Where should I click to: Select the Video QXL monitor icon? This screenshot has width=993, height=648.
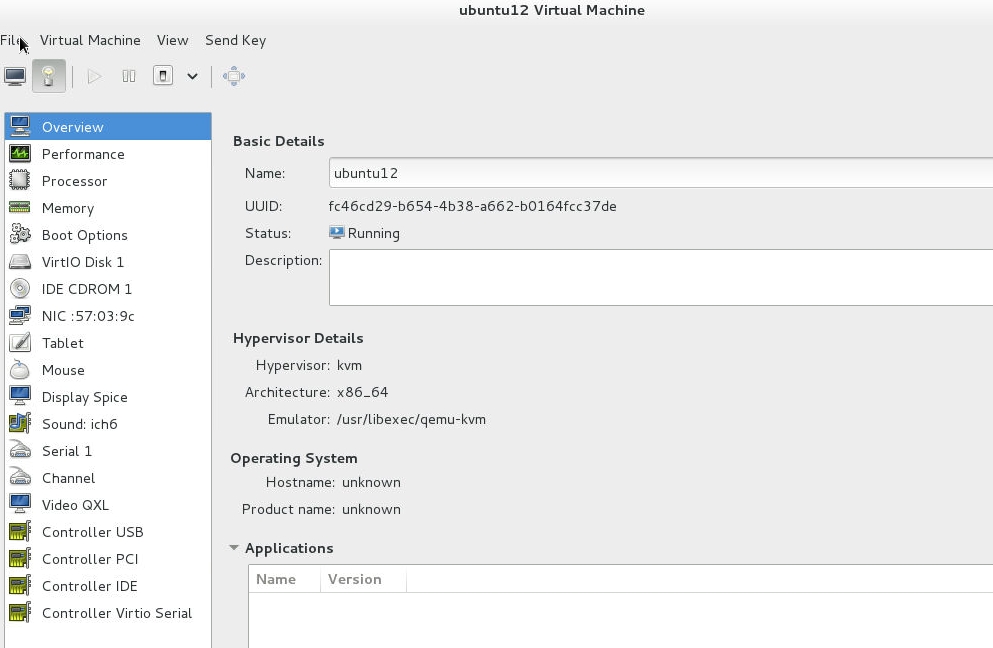pyautogui.click(x=20, y=504)
